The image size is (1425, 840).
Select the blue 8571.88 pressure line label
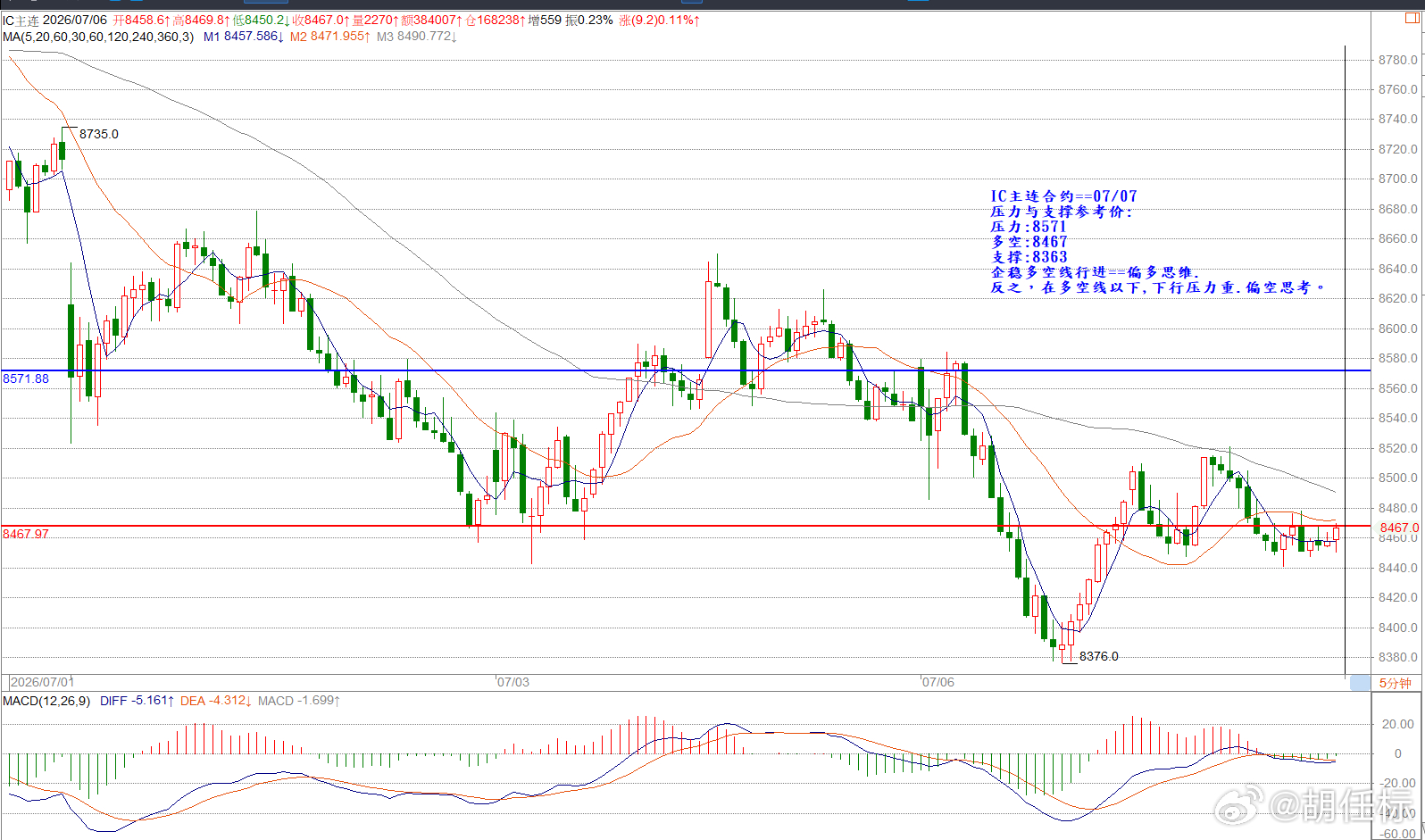click(x=26, y=378)
